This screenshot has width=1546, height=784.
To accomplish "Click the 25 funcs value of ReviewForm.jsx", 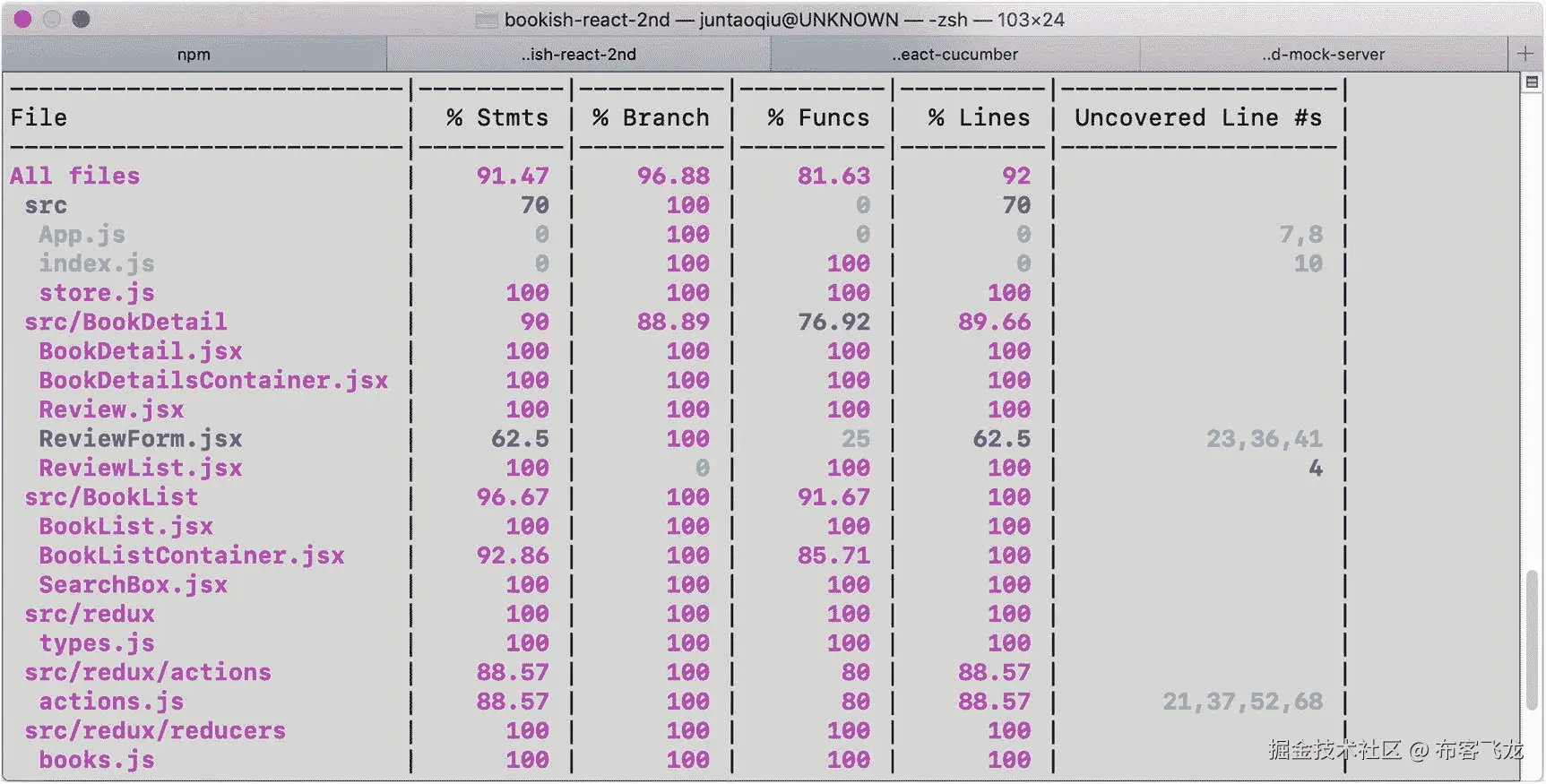I will (x=855, y=439).
